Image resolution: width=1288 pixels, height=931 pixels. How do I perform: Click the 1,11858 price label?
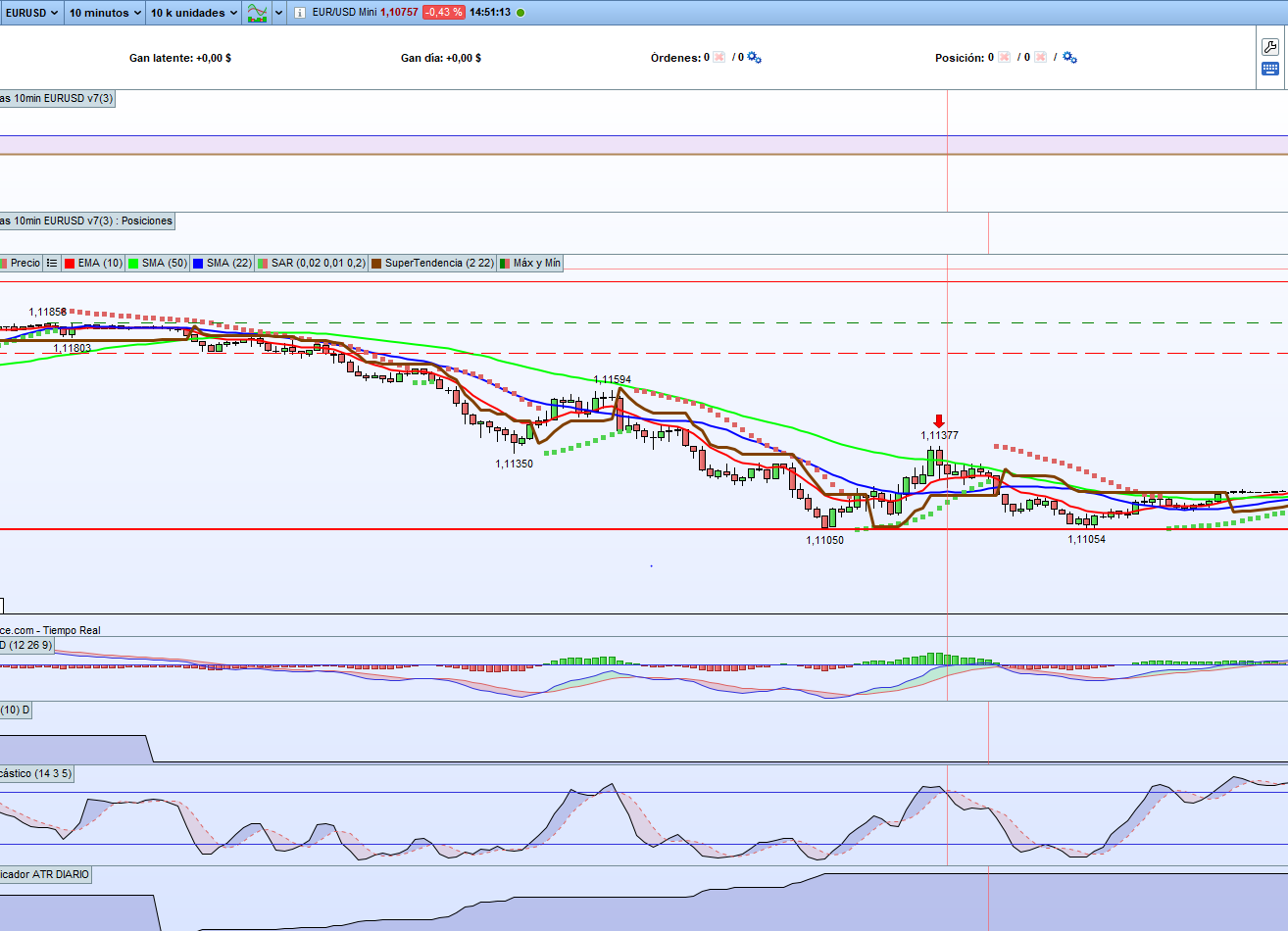pos(48,312)
